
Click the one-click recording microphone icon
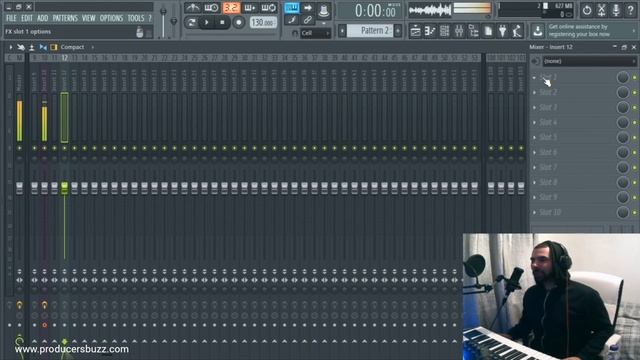(x=616, y=10)
